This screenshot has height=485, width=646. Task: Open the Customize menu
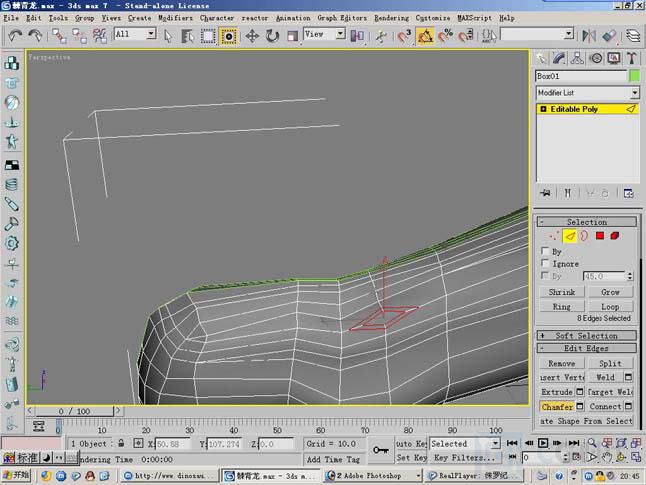[x=433, y=18]
